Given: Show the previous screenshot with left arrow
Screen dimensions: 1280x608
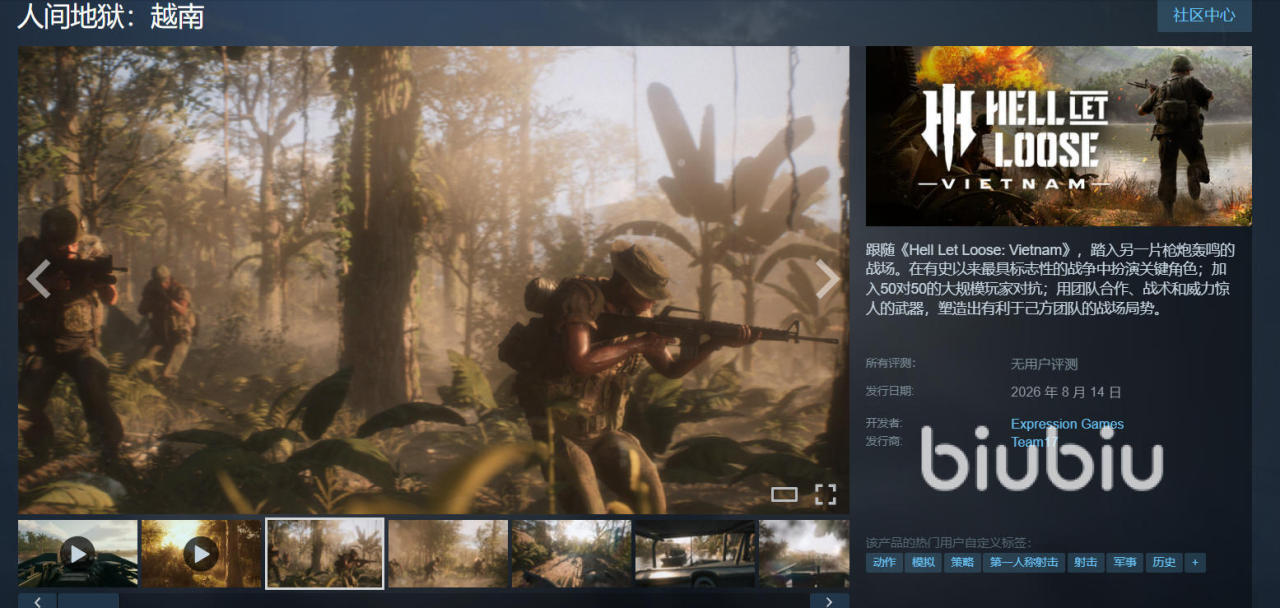Looking at the screenshot, I should tap(39, 280).
